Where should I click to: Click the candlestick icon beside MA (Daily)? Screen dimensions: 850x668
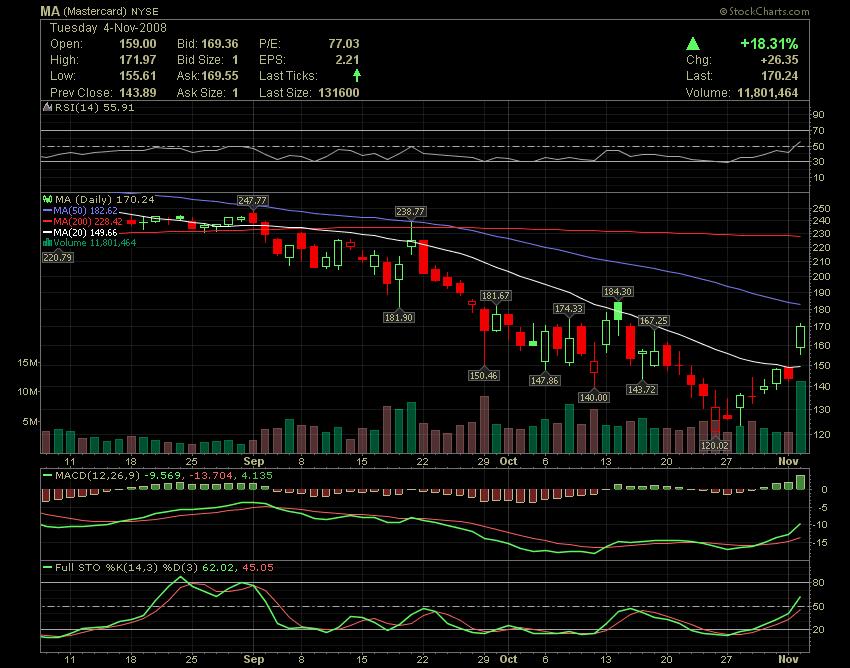47,200
